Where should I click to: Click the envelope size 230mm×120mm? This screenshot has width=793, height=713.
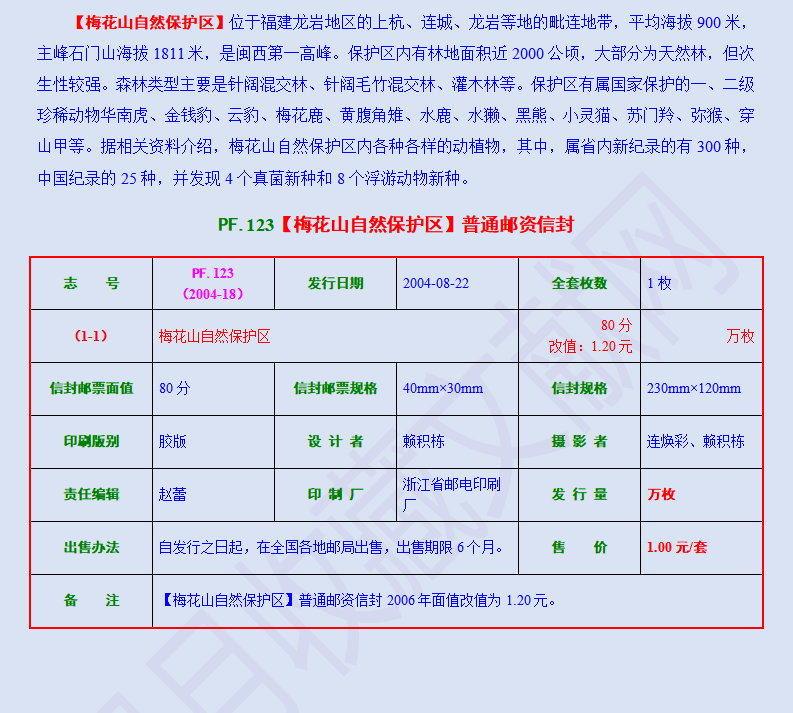pyautogui.click(x=694, y=388)
